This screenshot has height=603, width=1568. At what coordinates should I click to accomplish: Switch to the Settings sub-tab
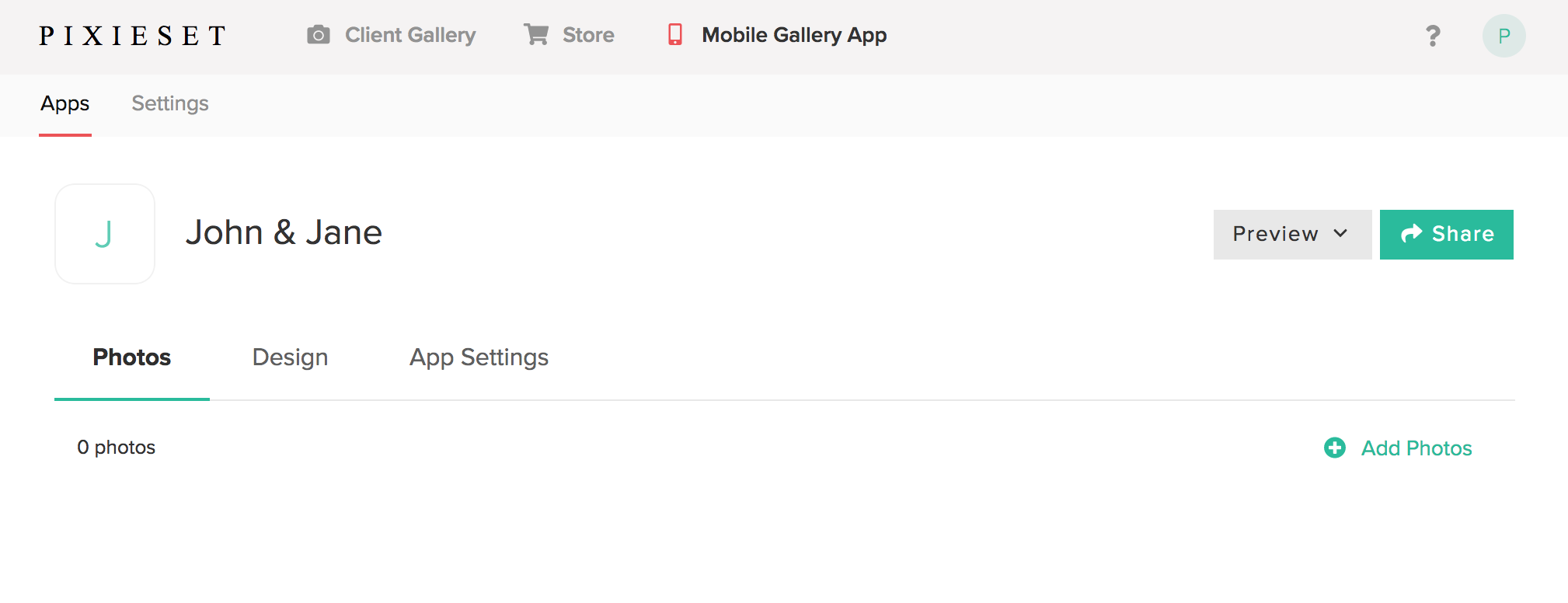tap(170, 104)
